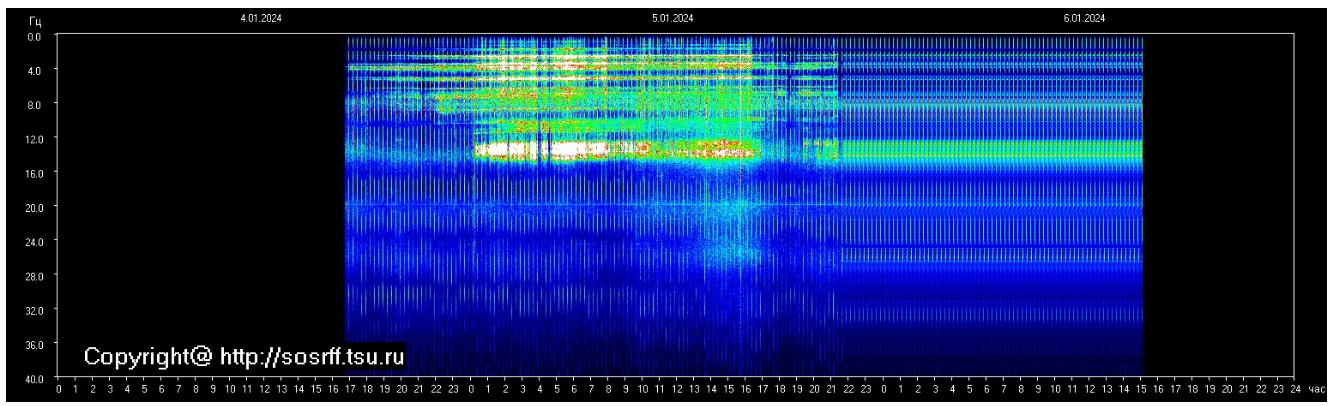Select the 32.0 frequency axis label

[33, 310]
